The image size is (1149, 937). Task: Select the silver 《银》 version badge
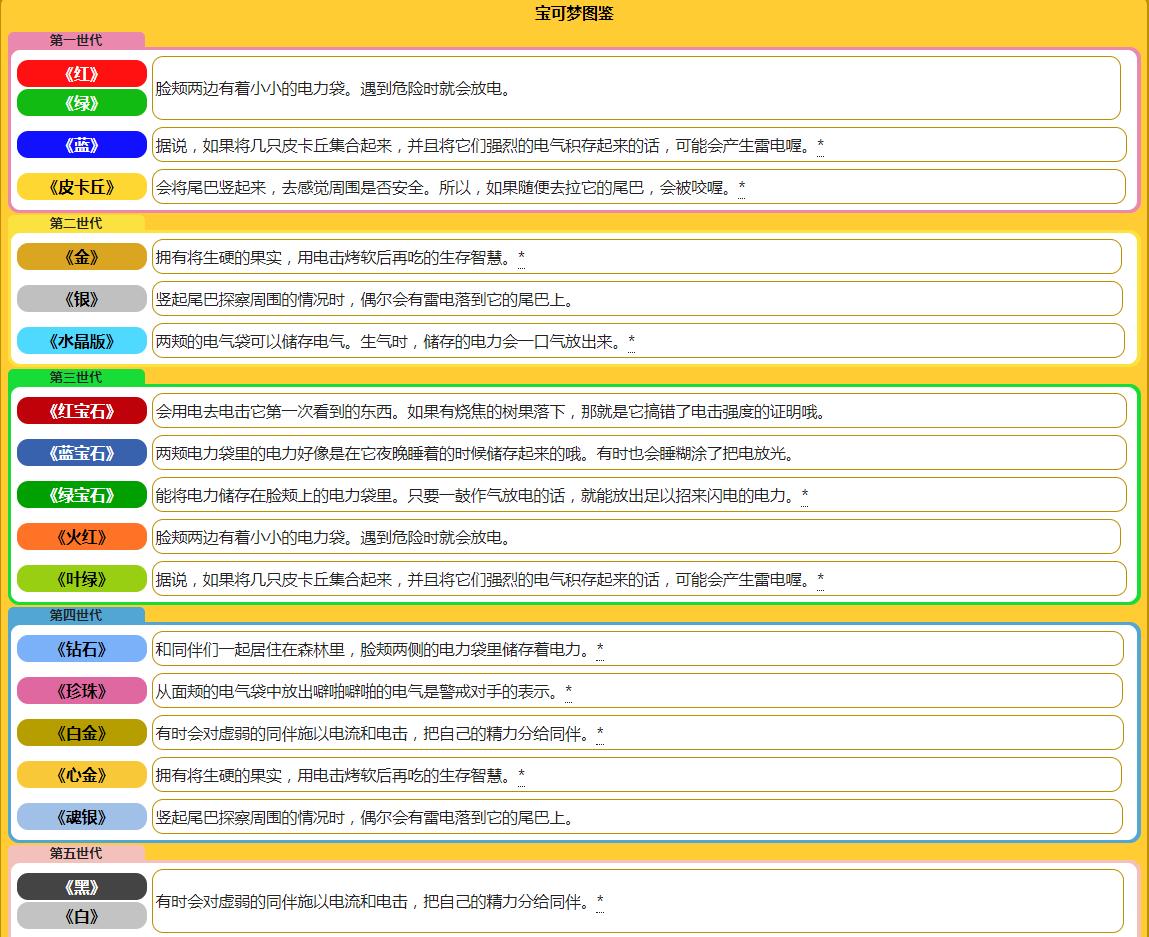click(81, 298)
